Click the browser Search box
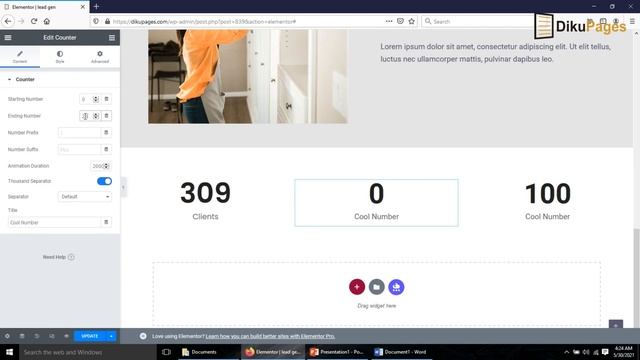The height and width of the screenshot is (360, 640). [478, 21]
